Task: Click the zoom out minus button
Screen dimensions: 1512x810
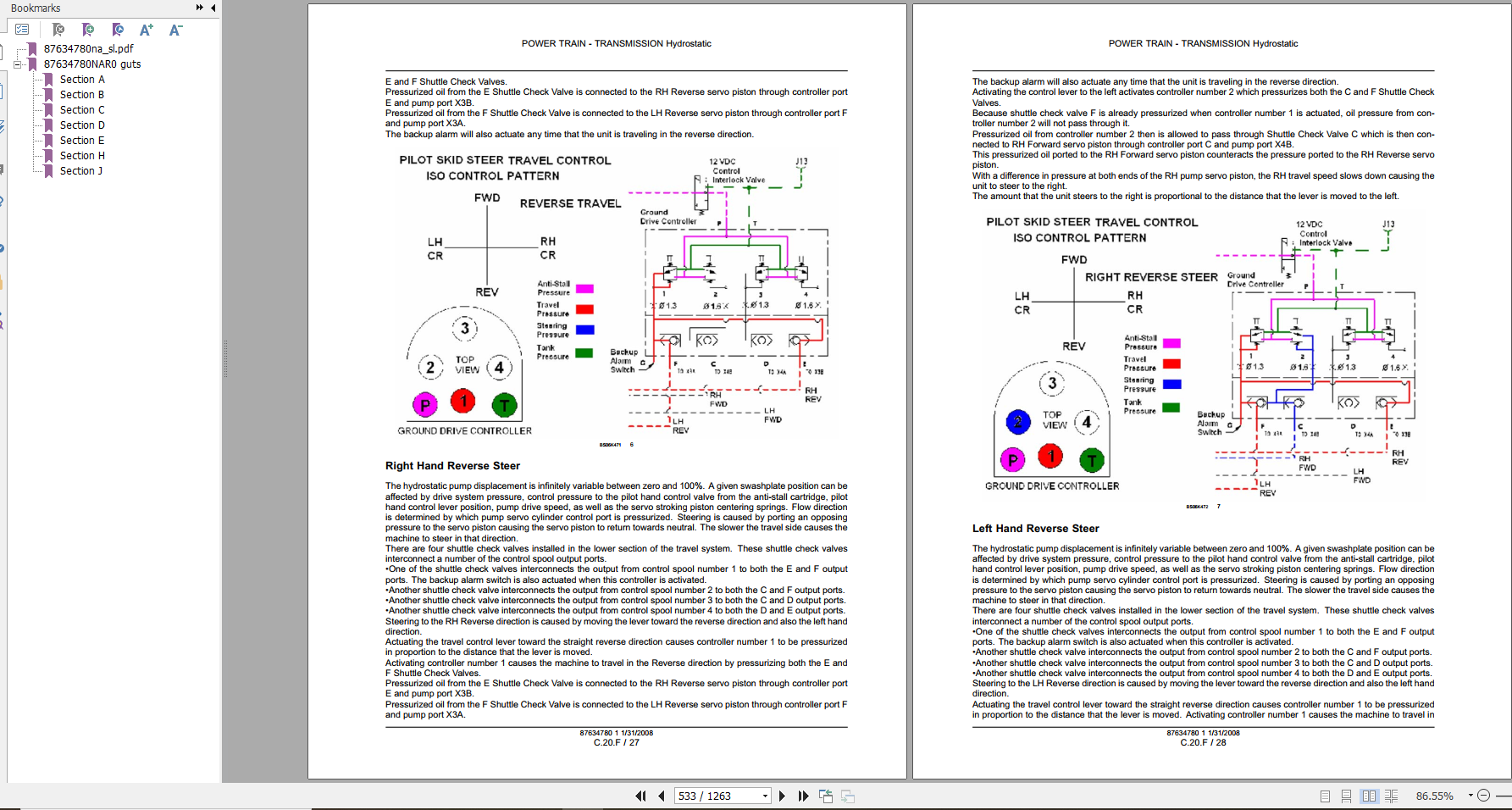Action: pyautogui.click(x=1484, y=796)
